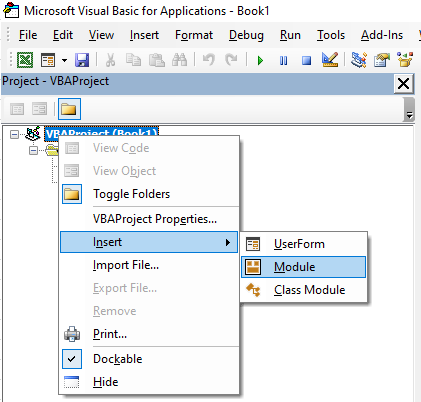The width and height of the screenshot is (421, 402).
Task: Click the Reset stop icon
Action: coord(306,61)
